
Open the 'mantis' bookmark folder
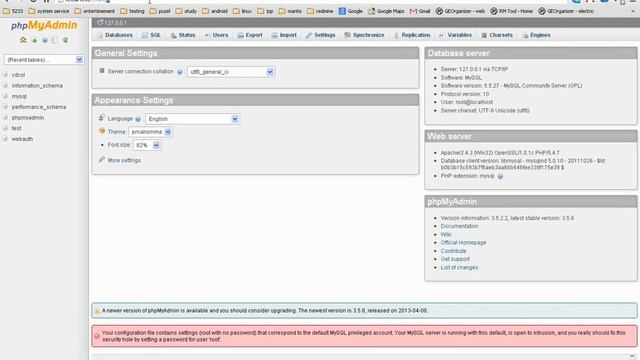[290, 11]
